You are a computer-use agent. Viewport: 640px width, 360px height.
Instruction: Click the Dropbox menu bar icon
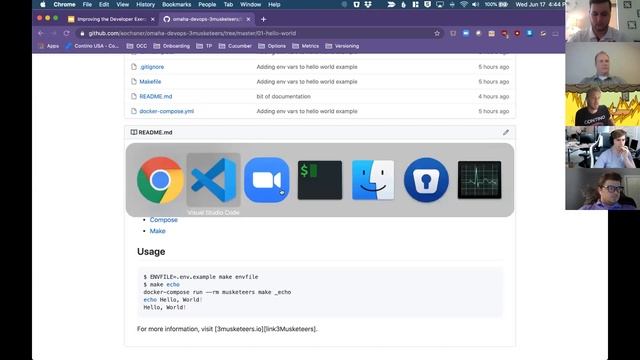click(x=368, y=4)
